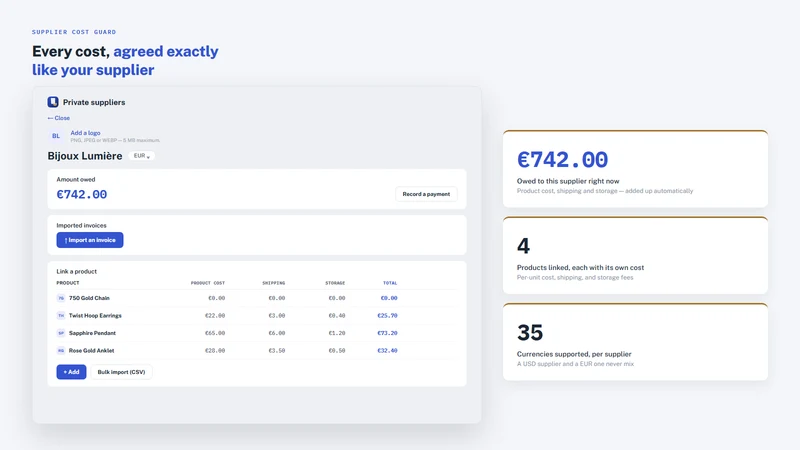Select the Sapphire Pendant product name
The image size is (800, 450).
tap(92, 333)
